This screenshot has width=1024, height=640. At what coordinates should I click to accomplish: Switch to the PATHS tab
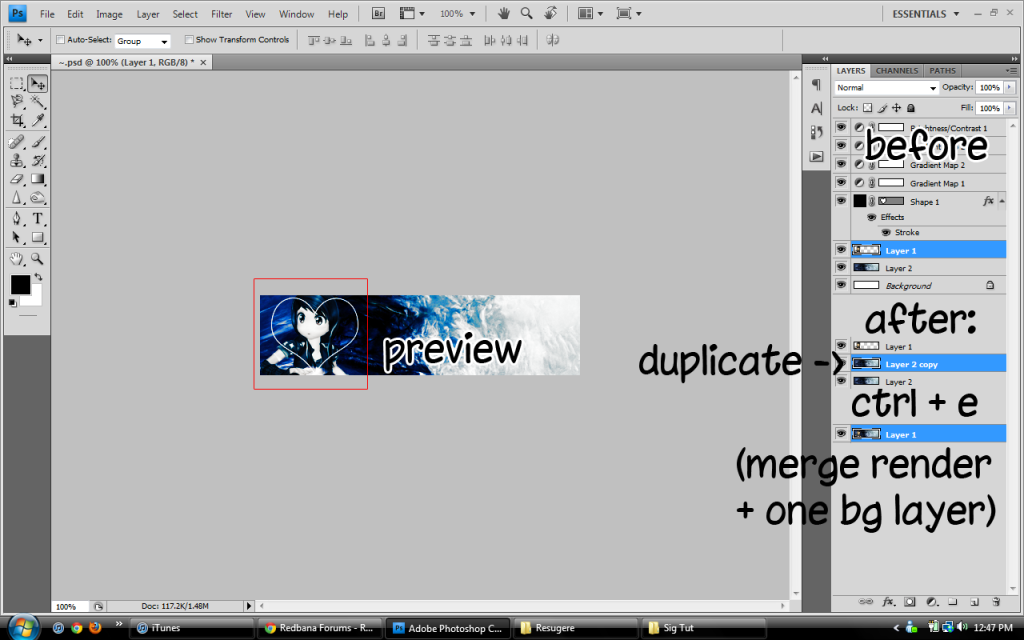(x=942, y=71)
